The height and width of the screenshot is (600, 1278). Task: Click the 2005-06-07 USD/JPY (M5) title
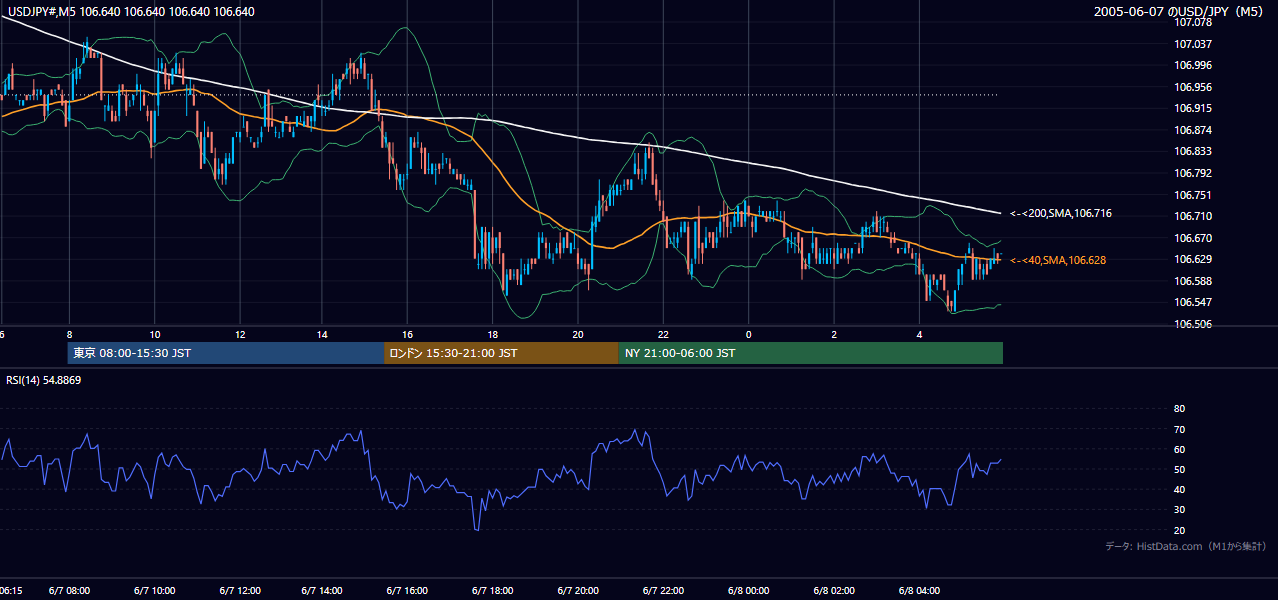pos(1180,12)
